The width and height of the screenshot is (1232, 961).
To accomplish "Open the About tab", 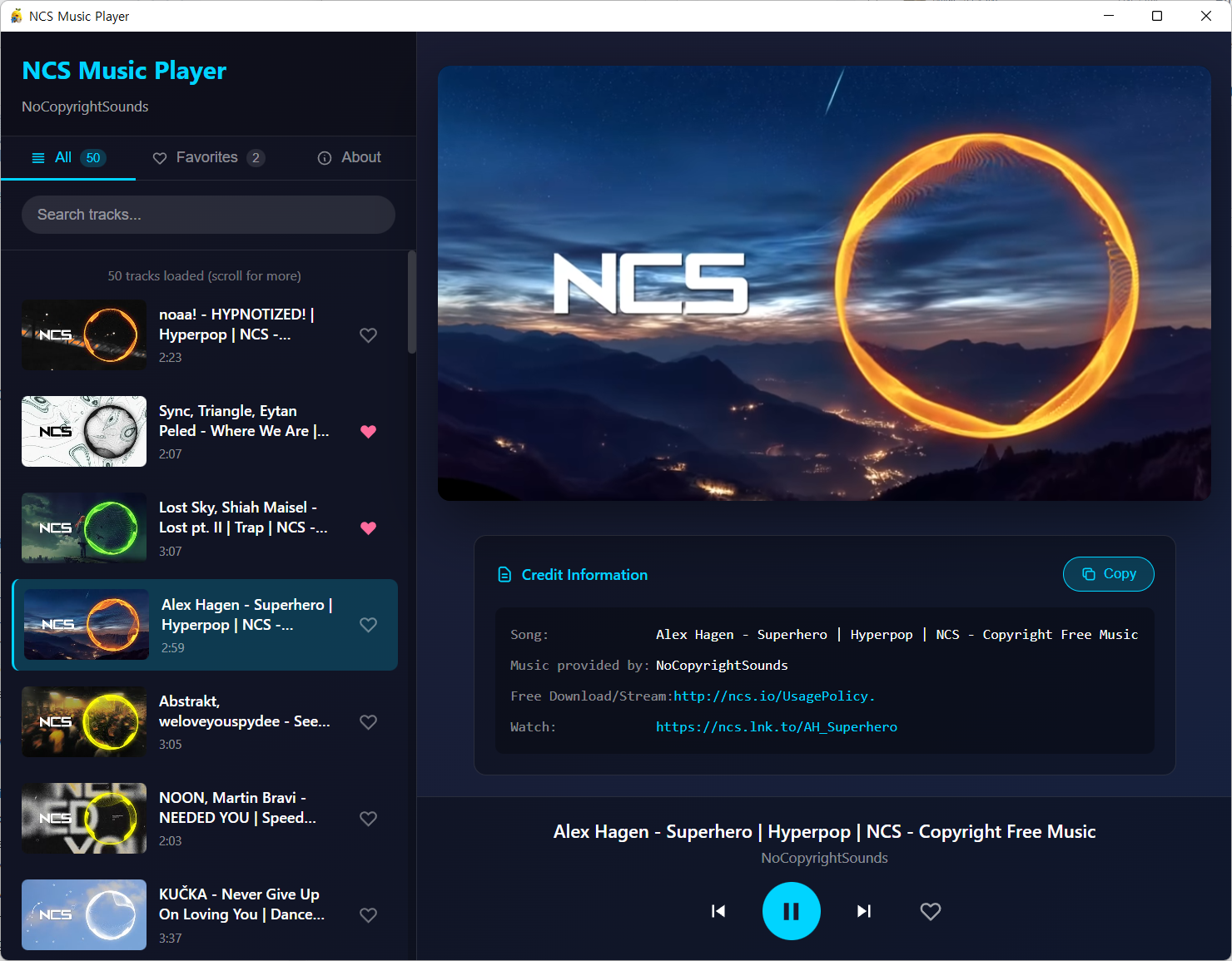I will point(349,158).
